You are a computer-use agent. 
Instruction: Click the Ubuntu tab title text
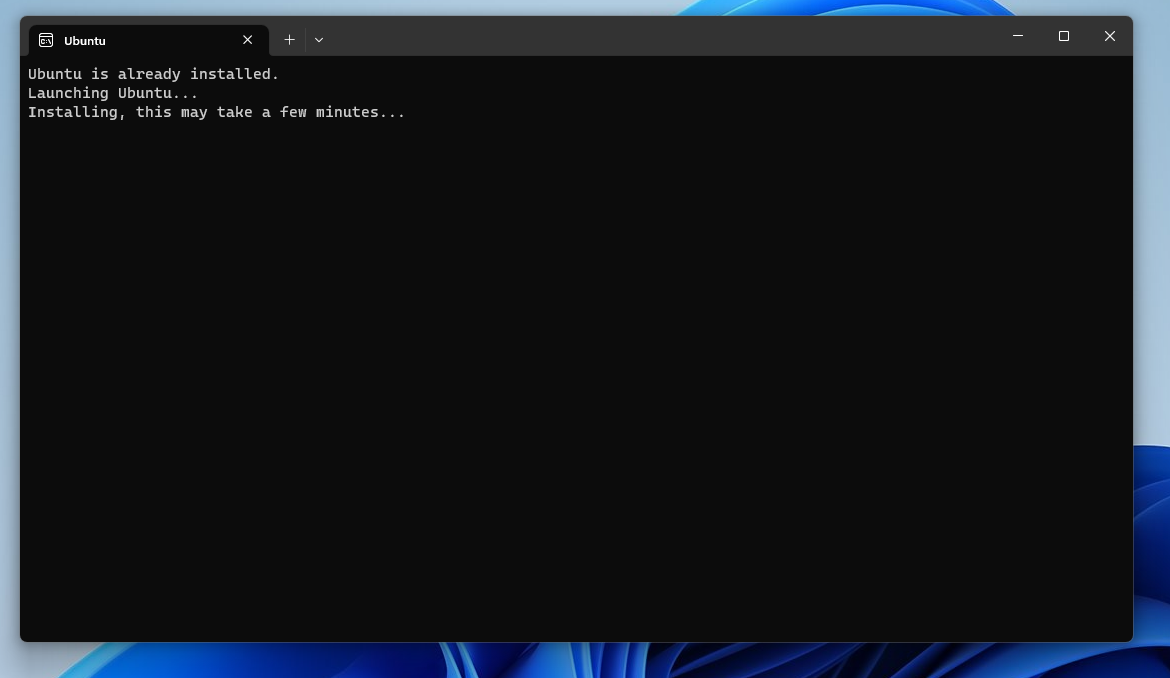[84, 41]
